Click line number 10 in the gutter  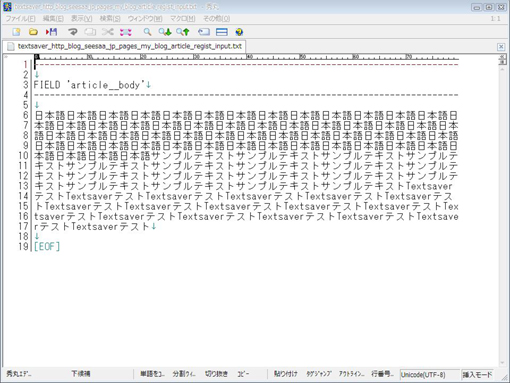[23, 155]
